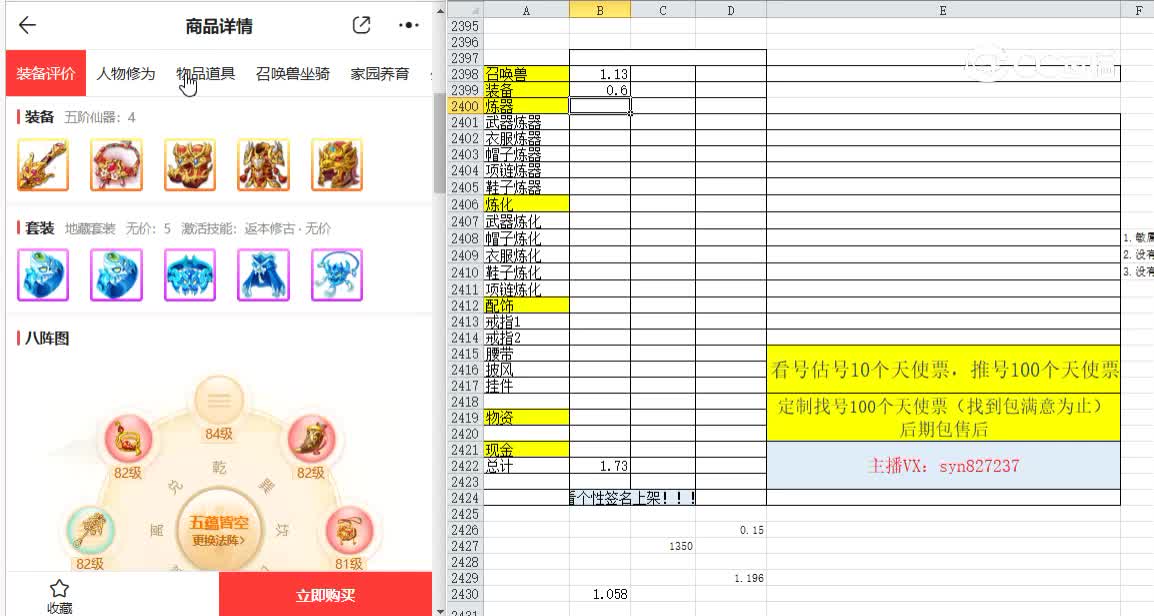Click cell with value 1.196

[x=731, y=578]
